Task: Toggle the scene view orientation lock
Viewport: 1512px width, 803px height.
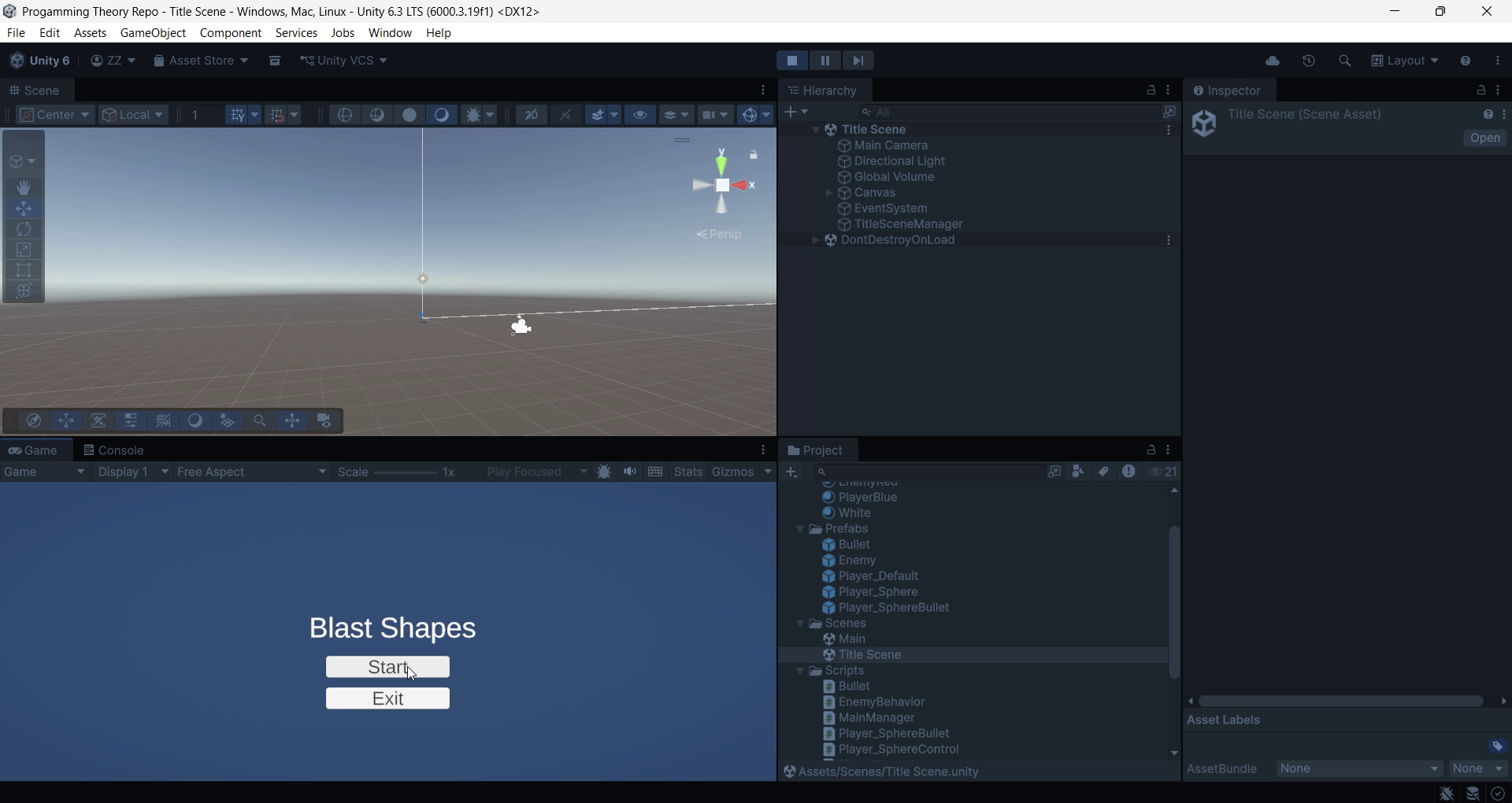Action: 754,155
